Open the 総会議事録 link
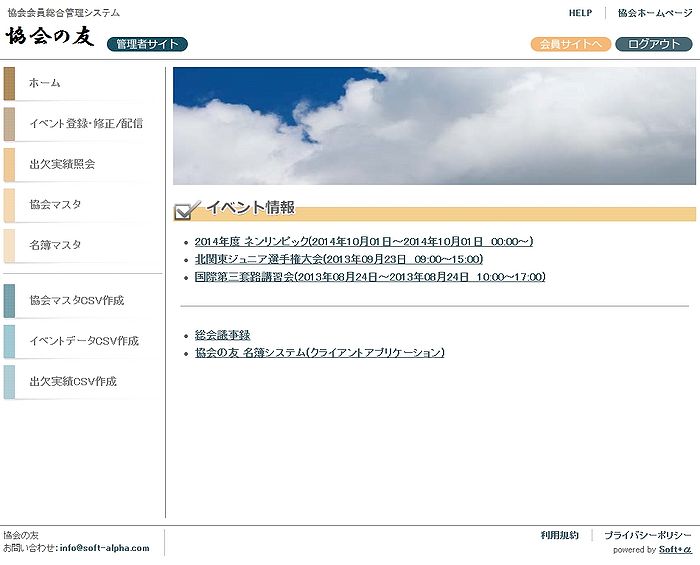This screenshot has width=700, height=565. (222, 335)
